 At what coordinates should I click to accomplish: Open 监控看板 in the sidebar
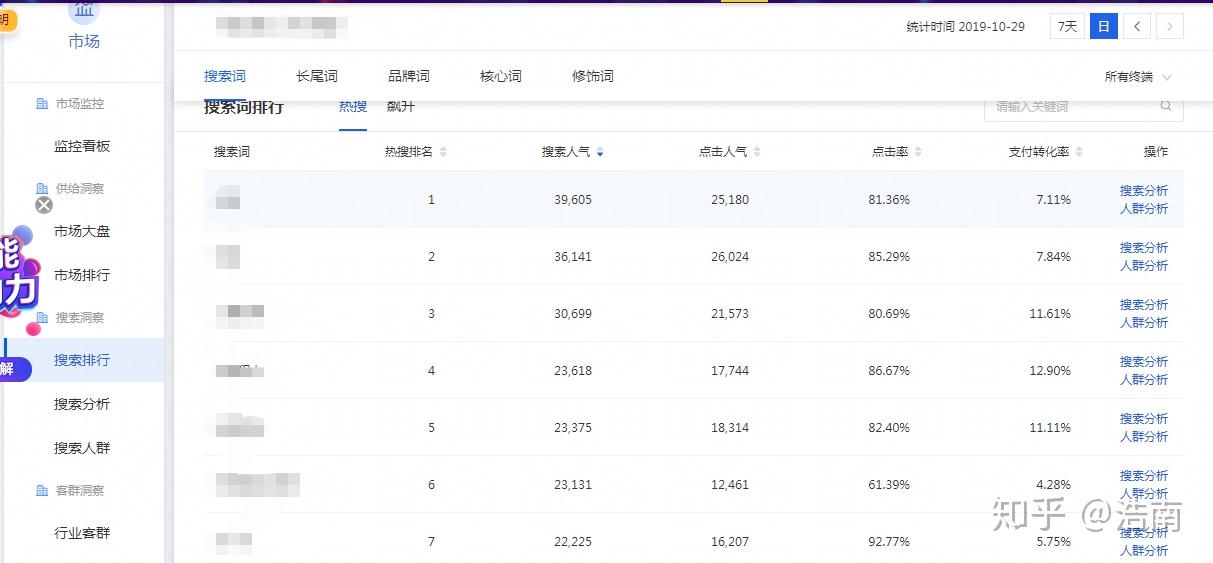pyautogui.click(x=82, y=146)
